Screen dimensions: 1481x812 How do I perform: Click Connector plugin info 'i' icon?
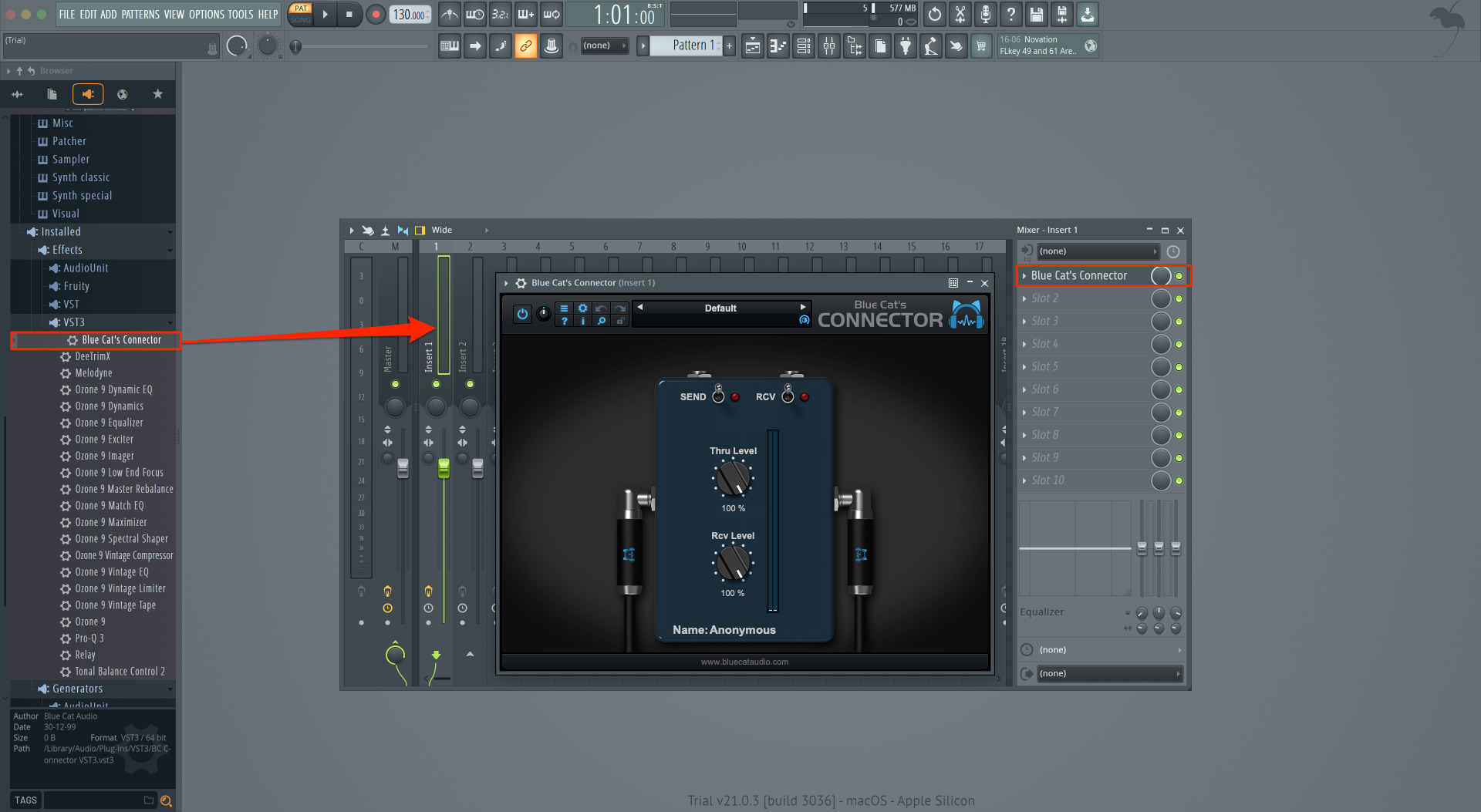(x=582, y=321)
